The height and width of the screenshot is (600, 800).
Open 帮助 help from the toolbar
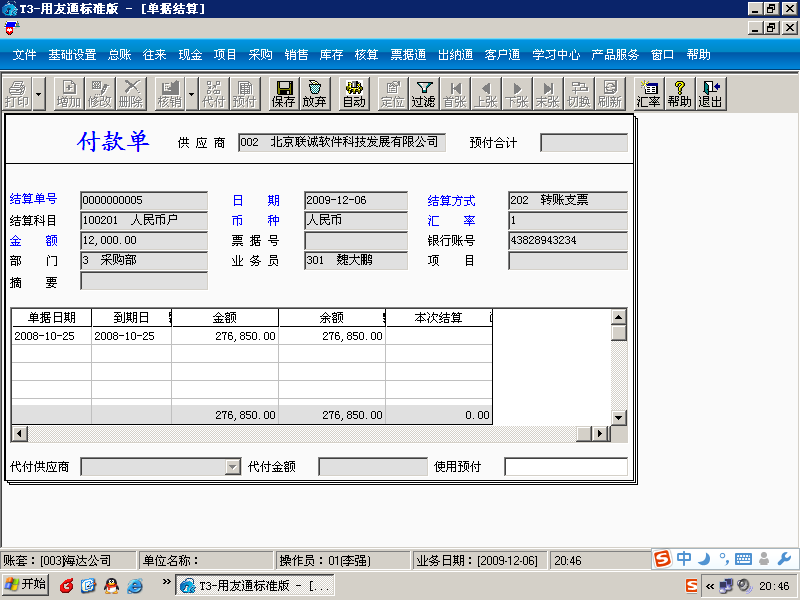pyautogui.click(x=679, y=93)
